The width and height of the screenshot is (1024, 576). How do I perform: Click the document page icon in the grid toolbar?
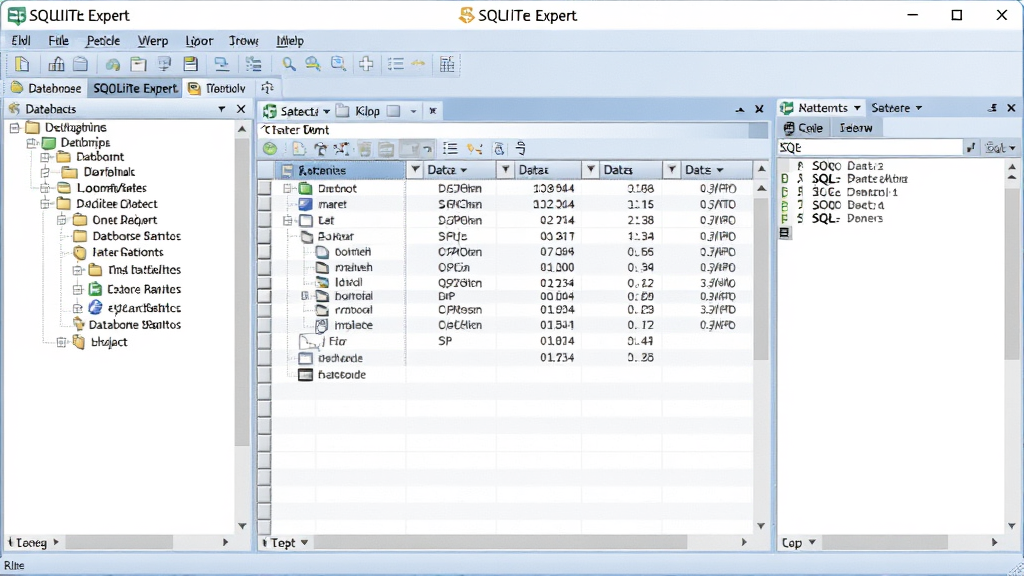(299, 149)
